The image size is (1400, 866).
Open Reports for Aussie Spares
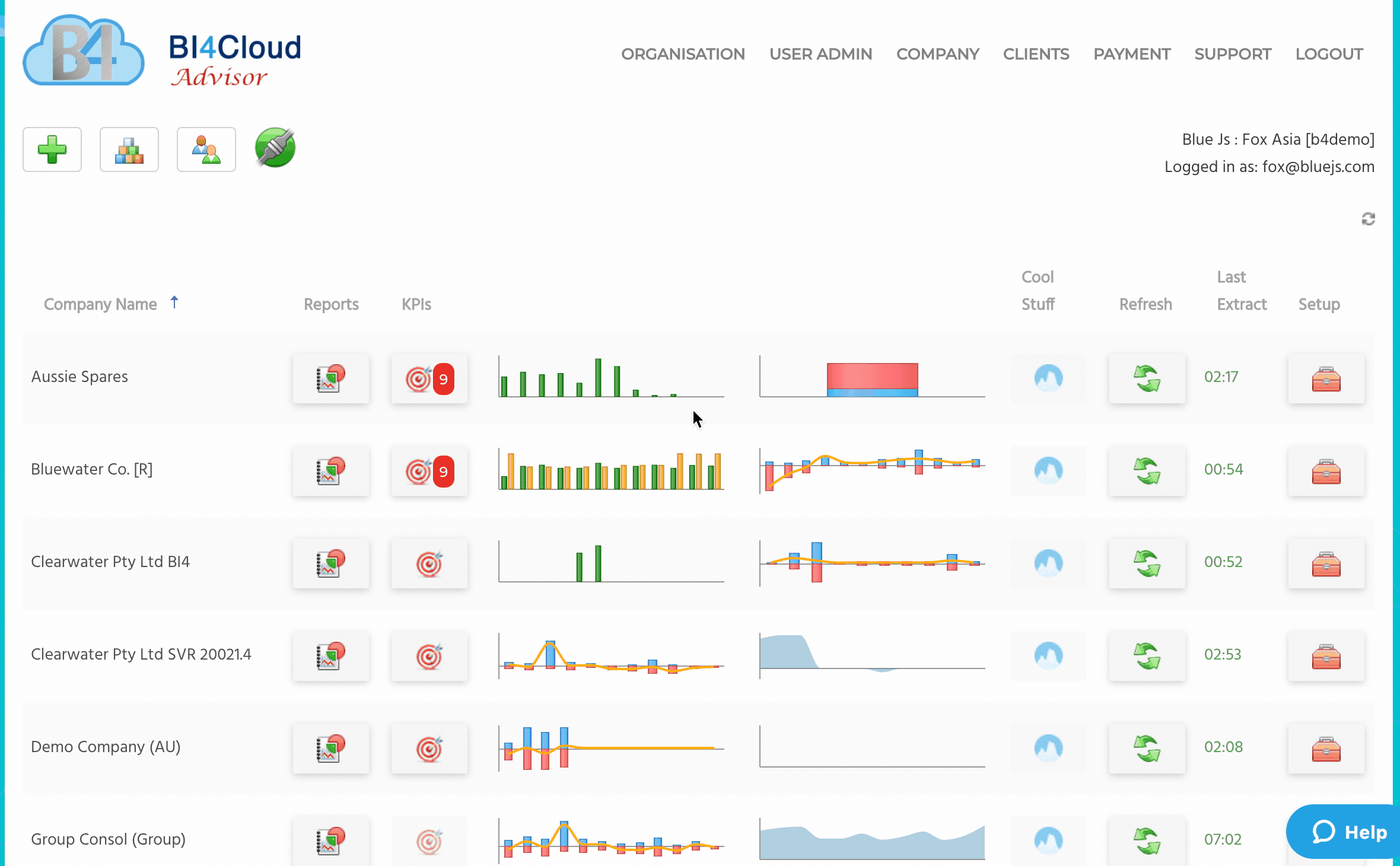pos(331,378)
